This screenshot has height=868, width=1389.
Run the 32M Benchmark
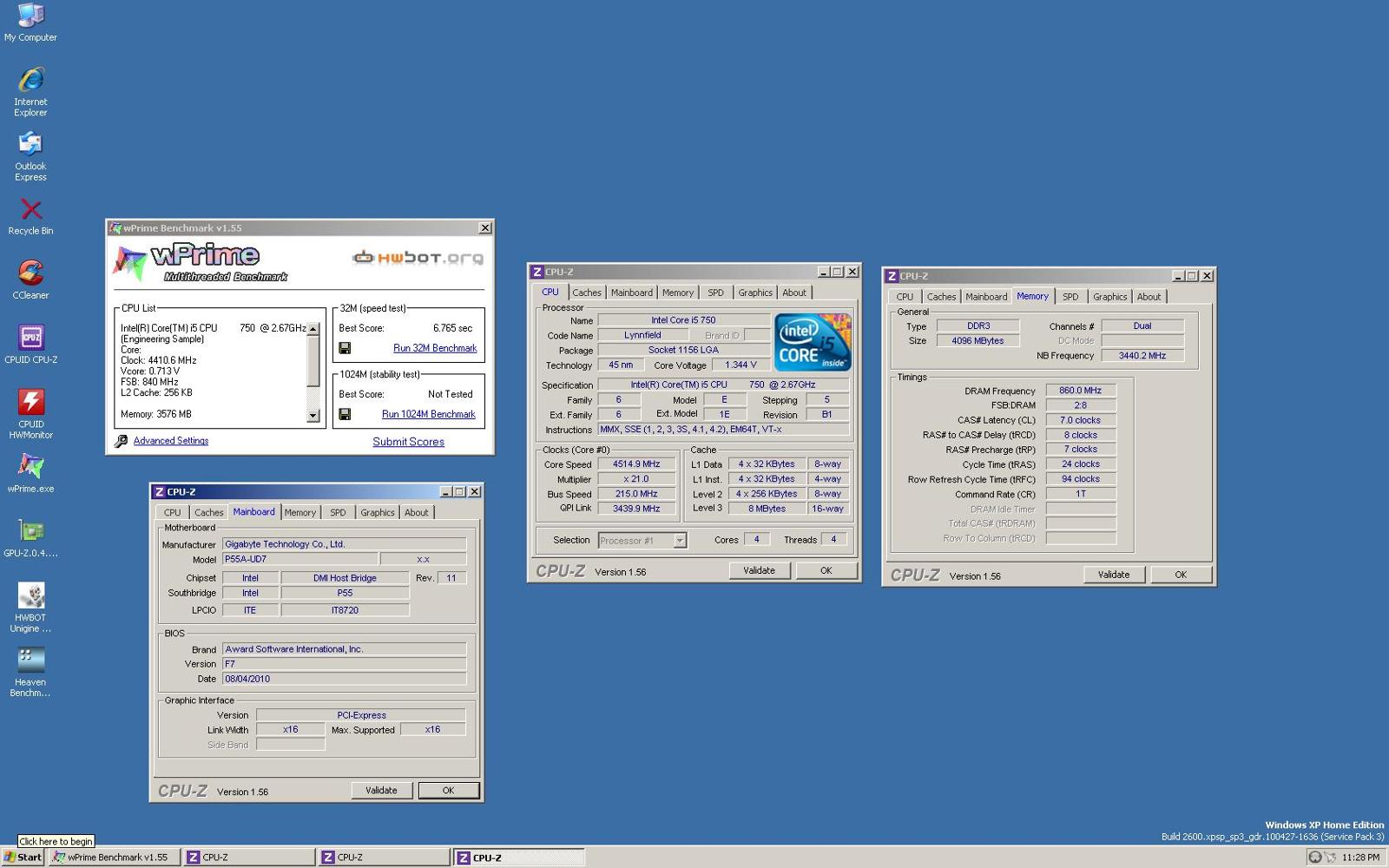pos(435,348)
